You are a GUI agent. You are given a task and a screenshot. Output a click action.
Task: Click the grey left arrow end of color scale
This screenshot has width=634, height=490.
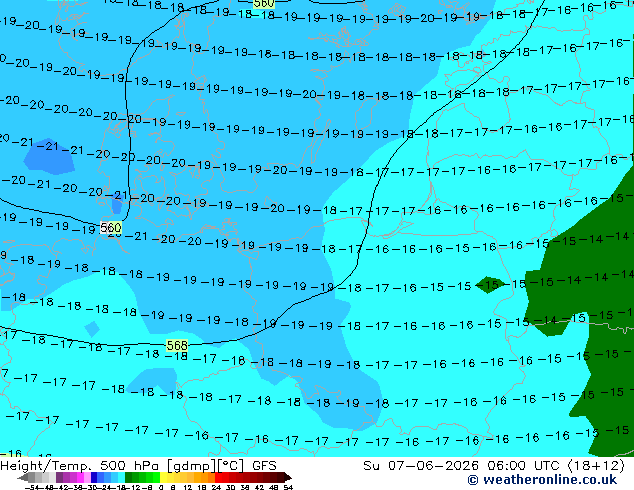pos(23,478)
